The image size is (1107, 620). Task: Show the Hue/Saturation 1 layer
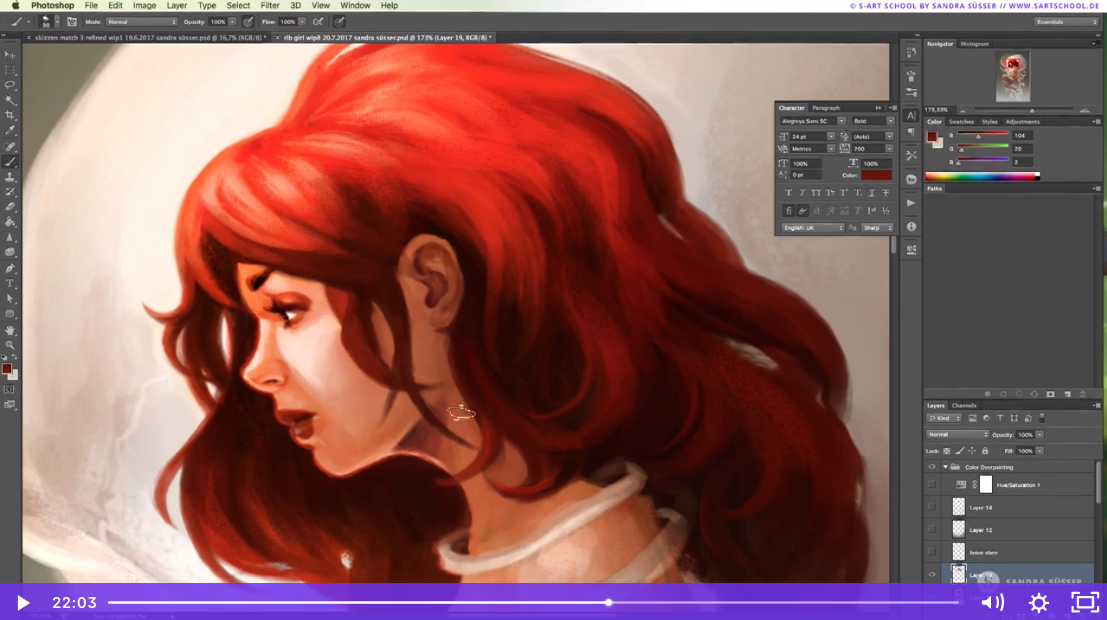coord(932,484)
